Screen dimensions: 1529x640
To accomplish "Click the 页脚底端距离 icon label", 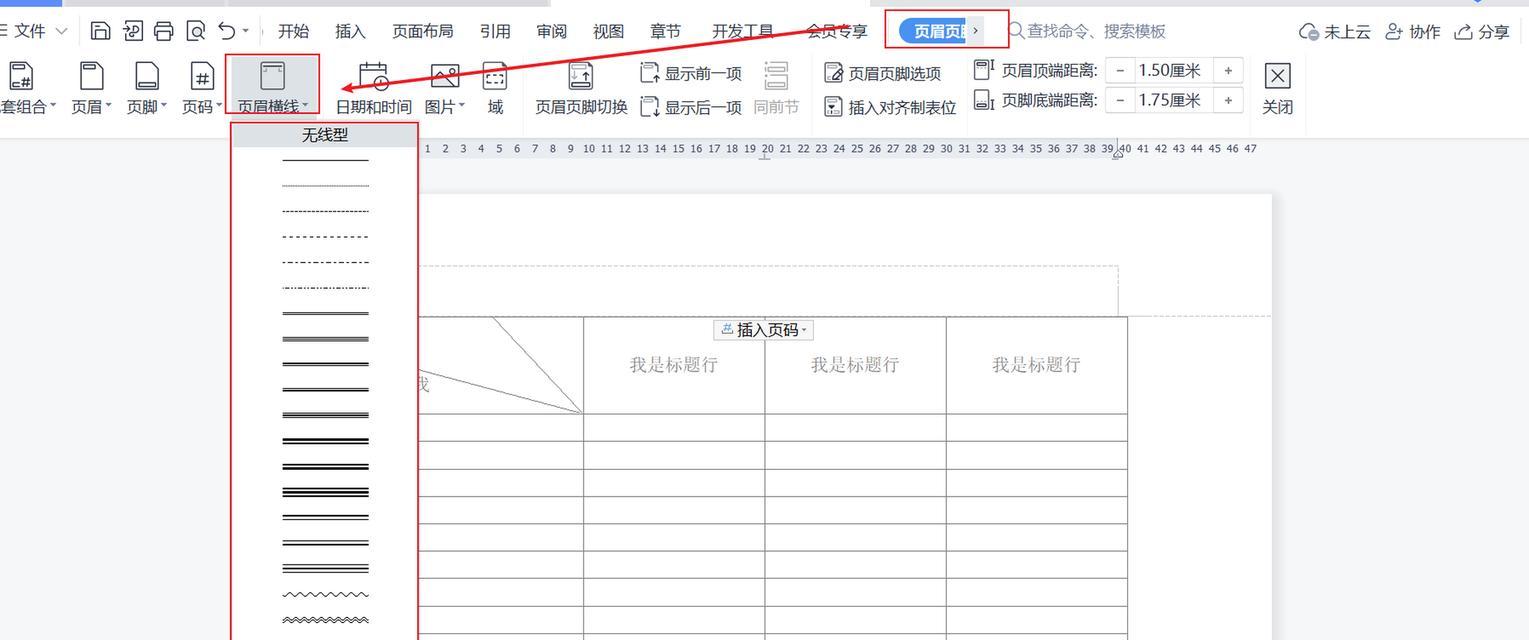I will coord(984,100).
